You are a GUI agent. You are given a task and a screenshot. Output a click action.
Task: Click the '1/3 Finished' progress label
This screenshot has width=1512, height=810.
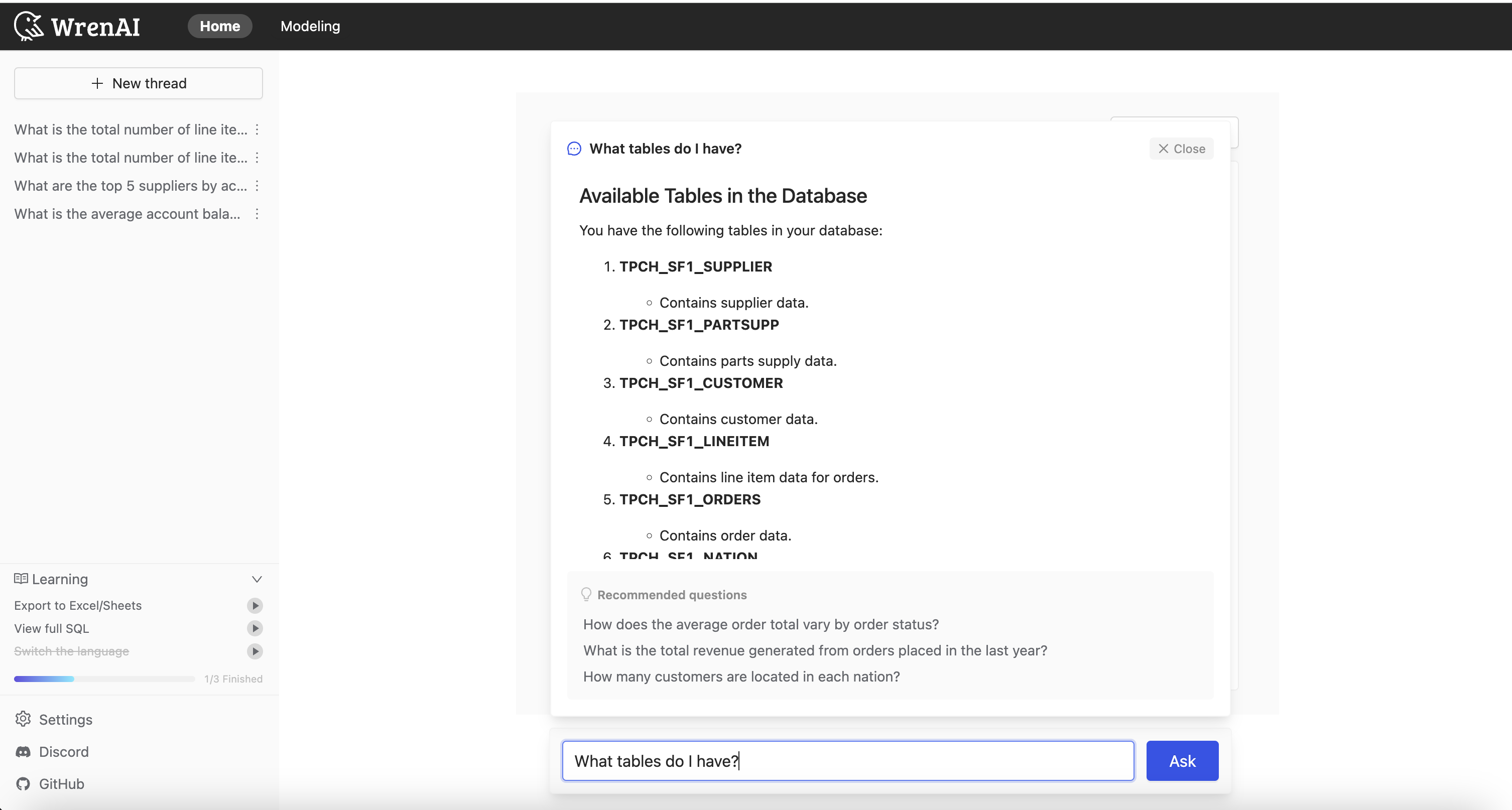tap(233, 679)
